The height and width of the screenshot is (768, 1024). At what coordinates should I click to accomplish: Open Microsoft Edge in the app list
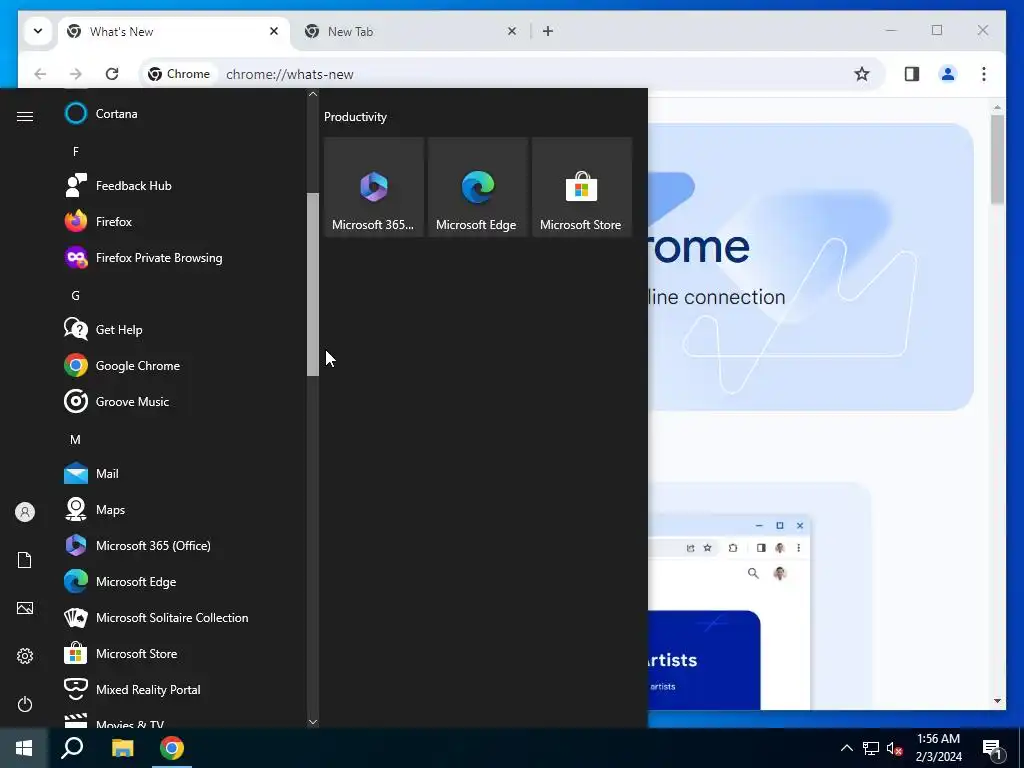(183, 581)
